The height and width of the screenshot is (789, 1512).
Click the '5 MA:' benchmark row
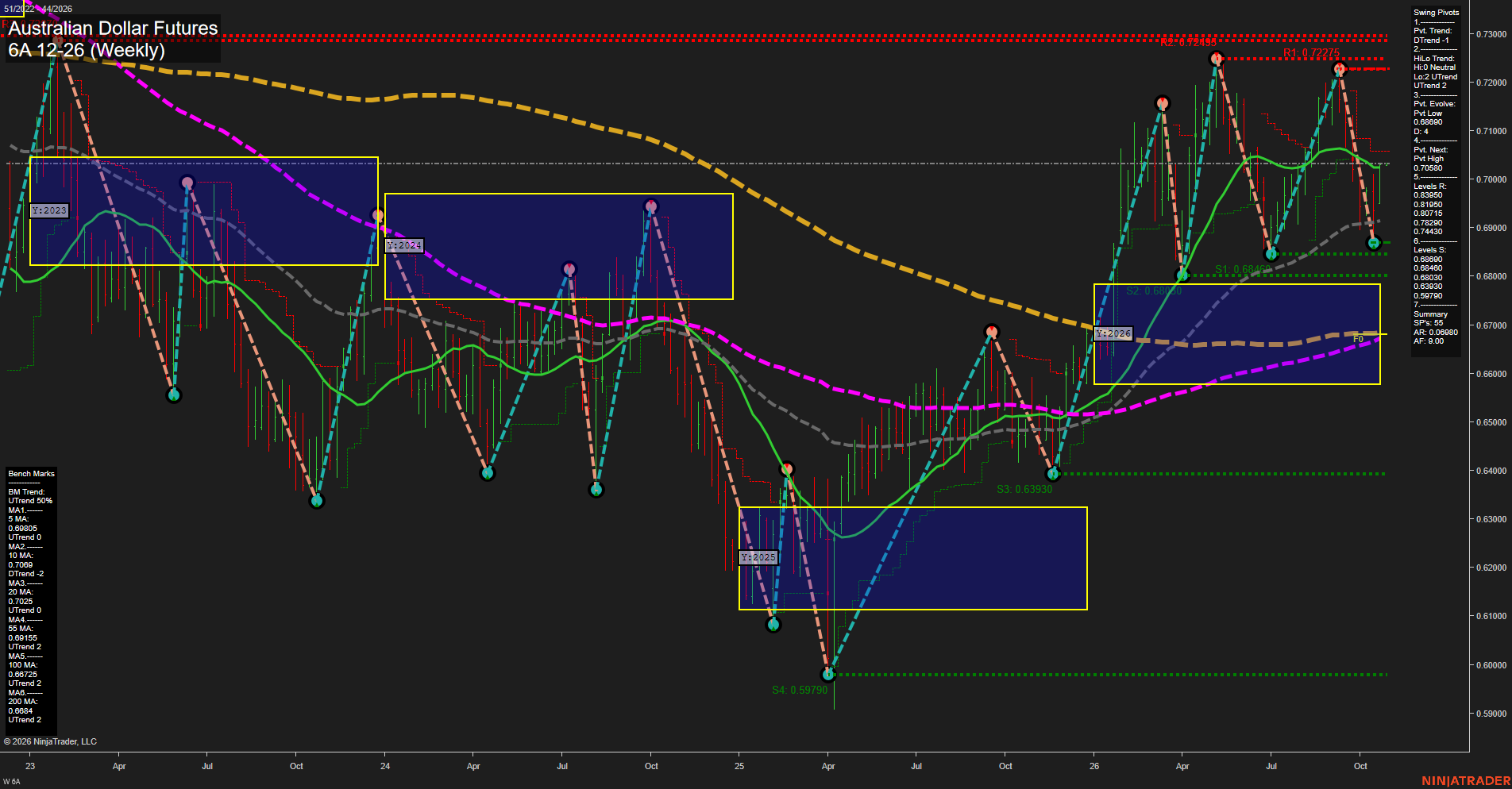click(18, 519)
